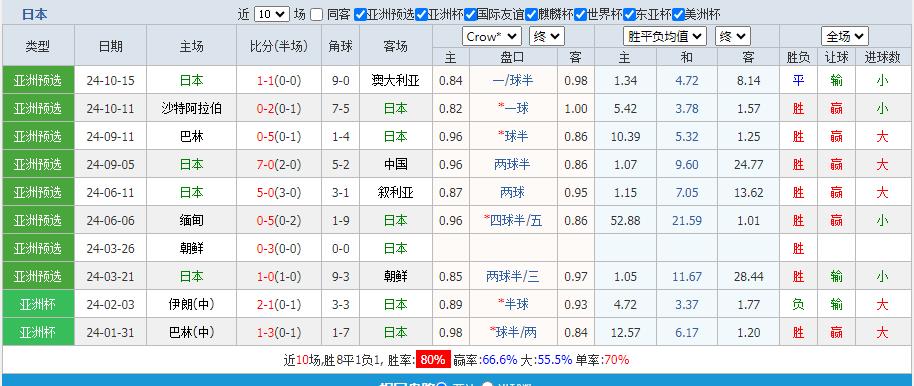Click the 澳大利亚 team name
This screenshot has height=386, width=914.
(396, 80)
